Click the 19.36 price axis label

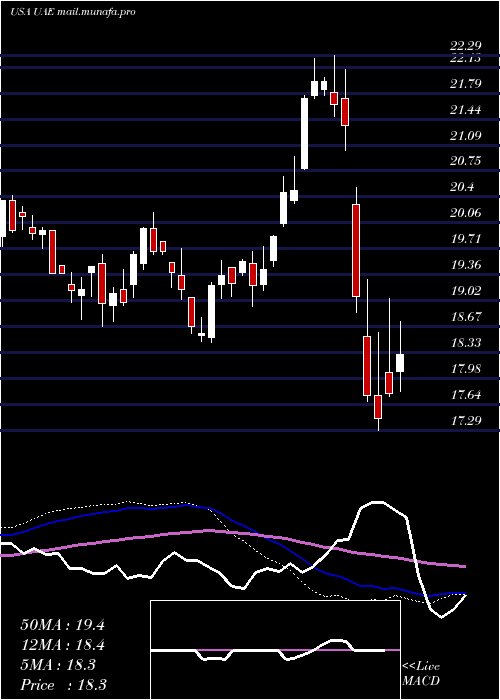[x=466, y=265]
